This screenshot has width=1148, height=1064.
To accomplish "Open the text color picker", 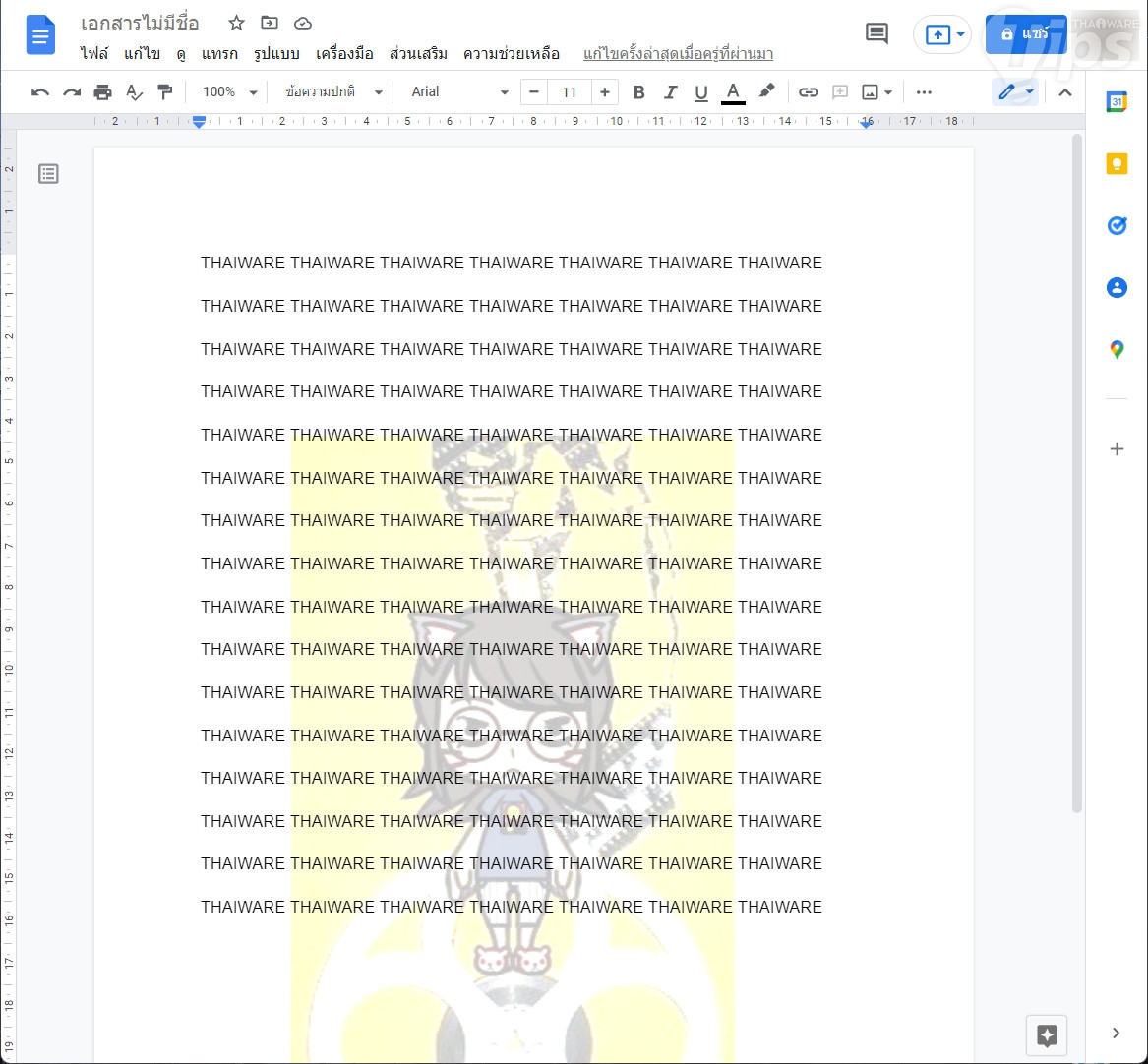I will [733, 93].
